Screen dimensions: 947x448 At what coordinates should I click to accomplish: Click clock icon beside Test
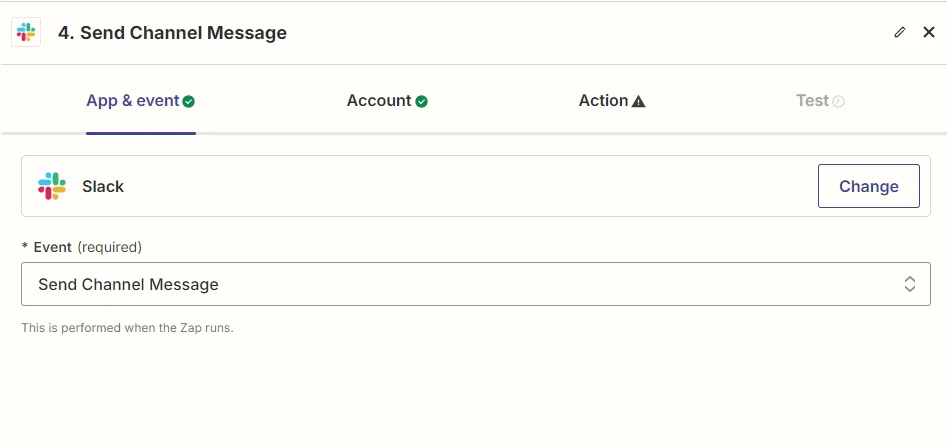click(838, 101)
